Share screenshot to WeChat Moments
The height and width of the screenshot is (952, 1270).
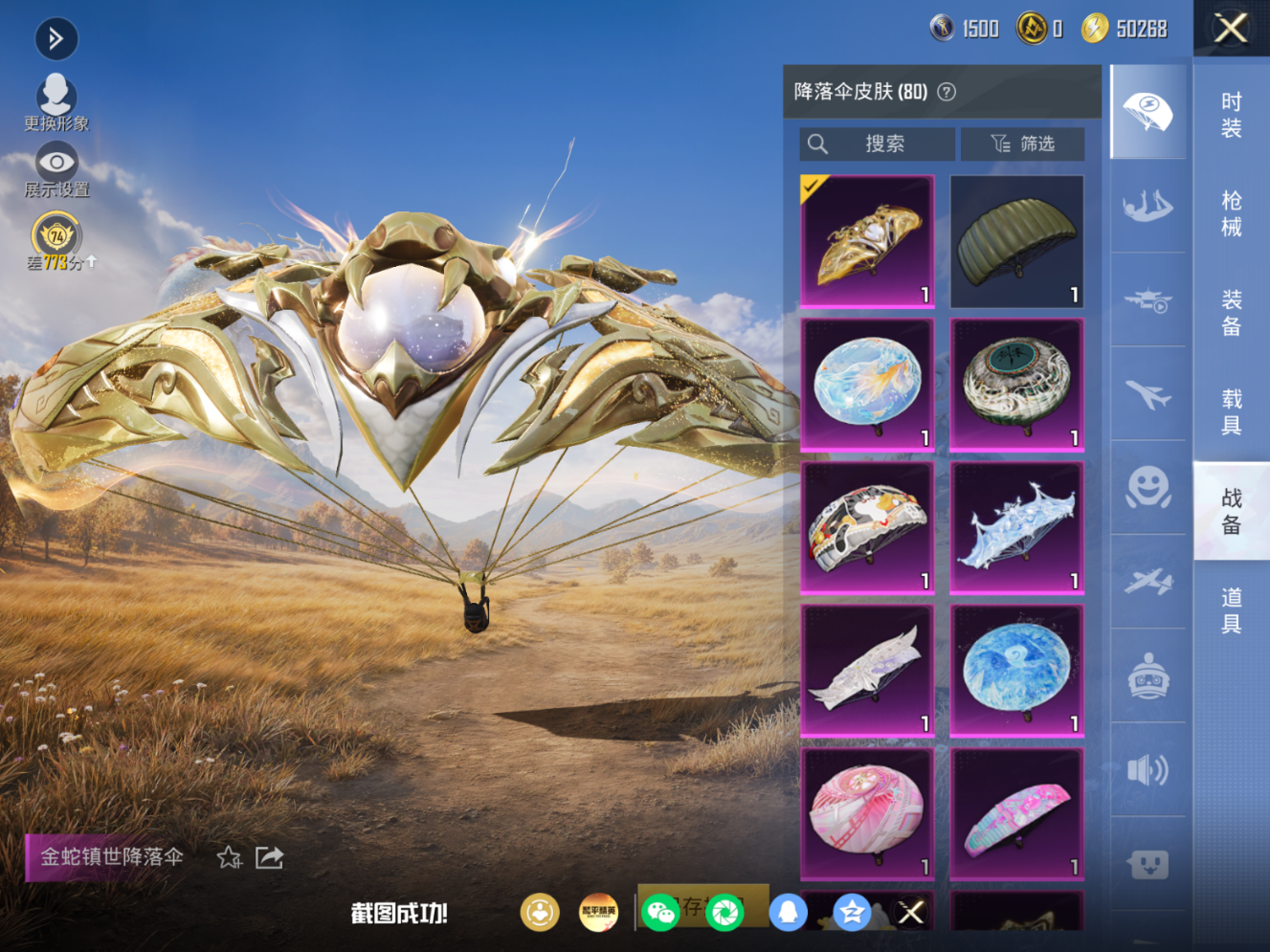click(x=724, y=913)
